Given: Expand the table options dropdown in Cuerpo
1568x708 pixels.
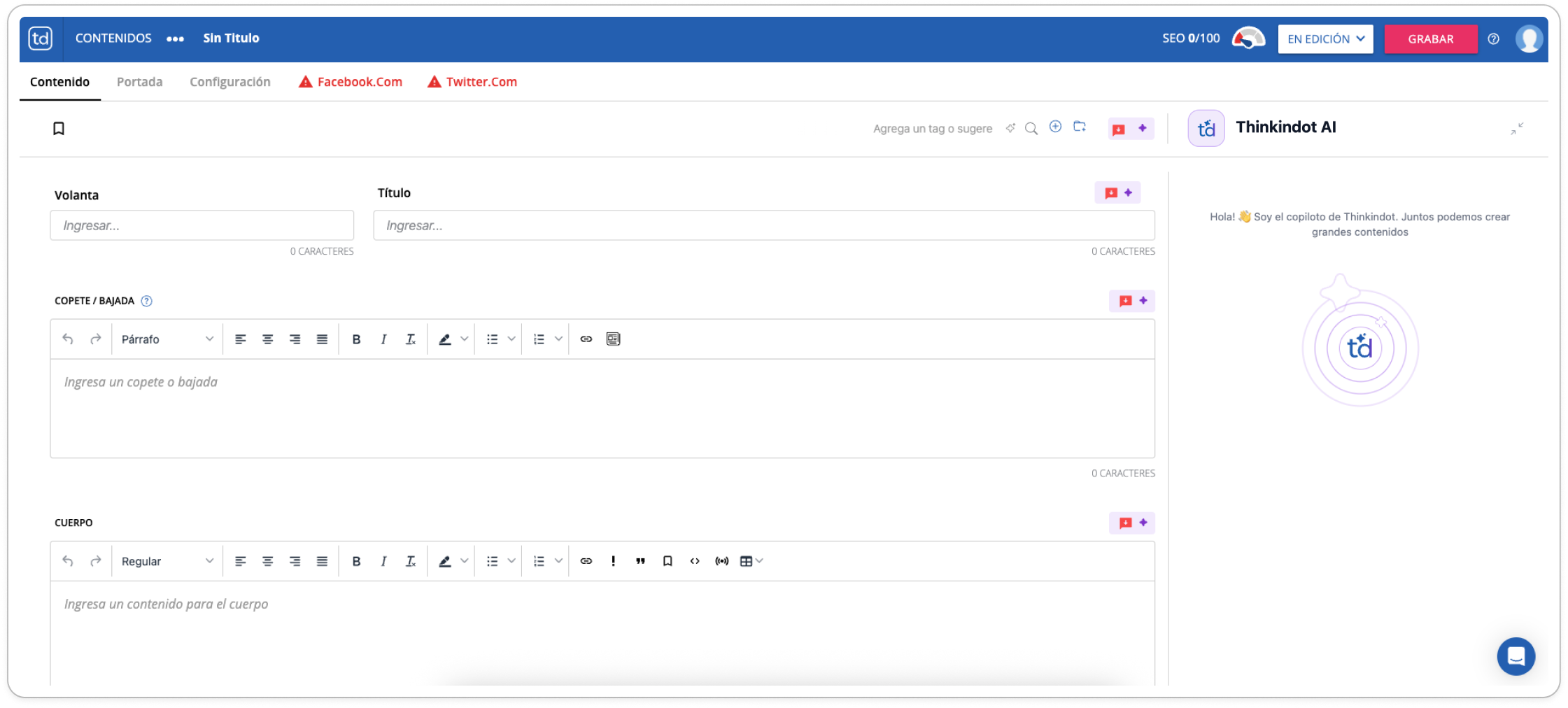Looking at the screenshot, I should [760, 561].
